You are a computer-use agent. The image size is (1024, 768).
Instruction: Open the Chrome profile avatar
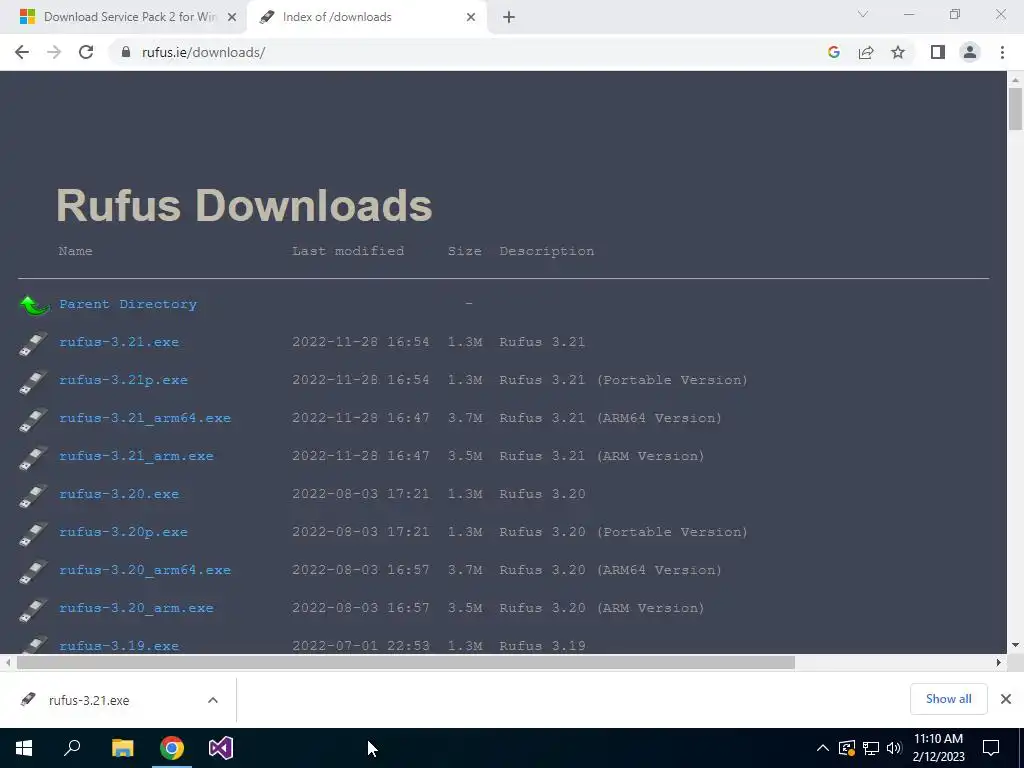pos(970,52)
